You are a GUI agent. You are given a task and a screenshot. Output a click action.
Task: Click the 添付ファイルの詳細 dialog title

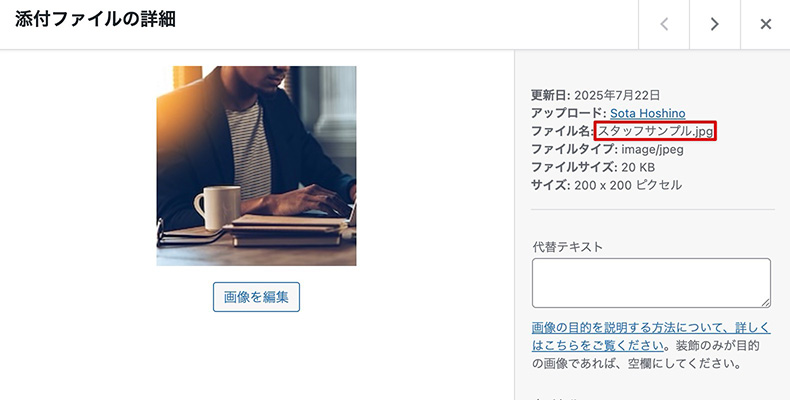pos(95,19)
